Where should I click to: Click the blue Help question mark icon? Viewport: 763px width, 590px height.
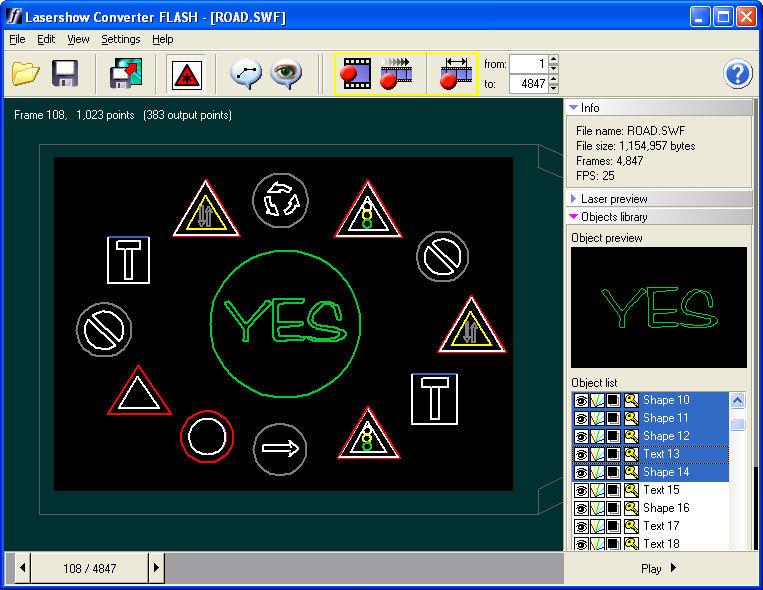coord(737,74)
